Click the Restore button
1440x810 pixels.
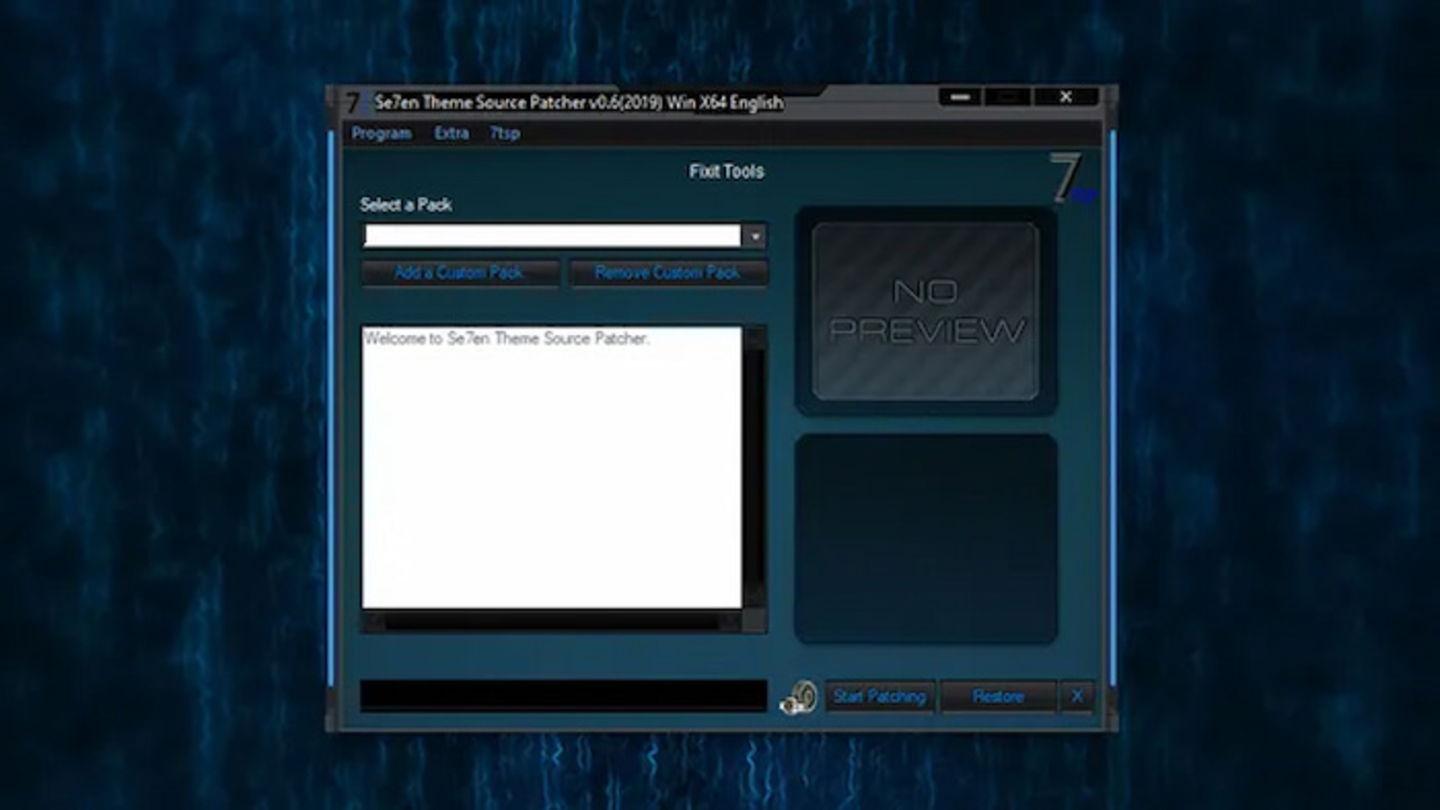pyautogui.click(x=998, y=696)
